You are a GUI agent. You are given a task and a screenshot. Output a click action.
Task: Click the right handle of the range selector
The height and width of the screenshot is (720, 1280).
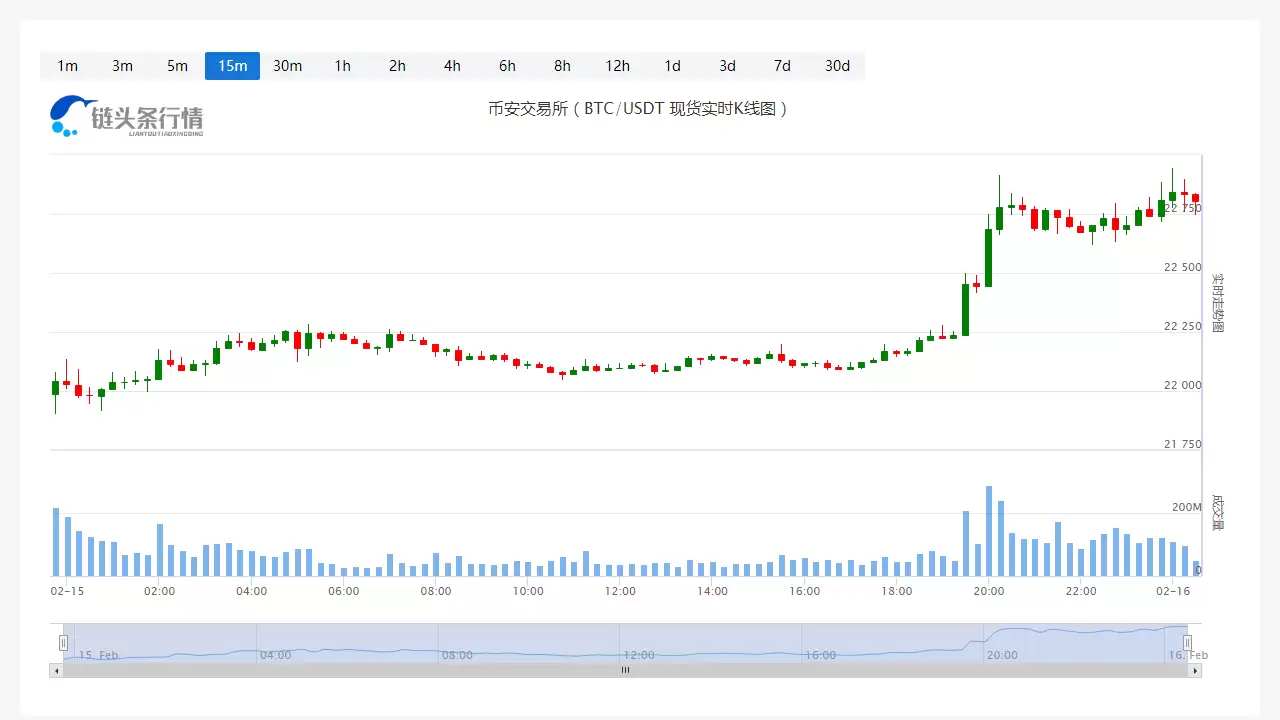1187,642
